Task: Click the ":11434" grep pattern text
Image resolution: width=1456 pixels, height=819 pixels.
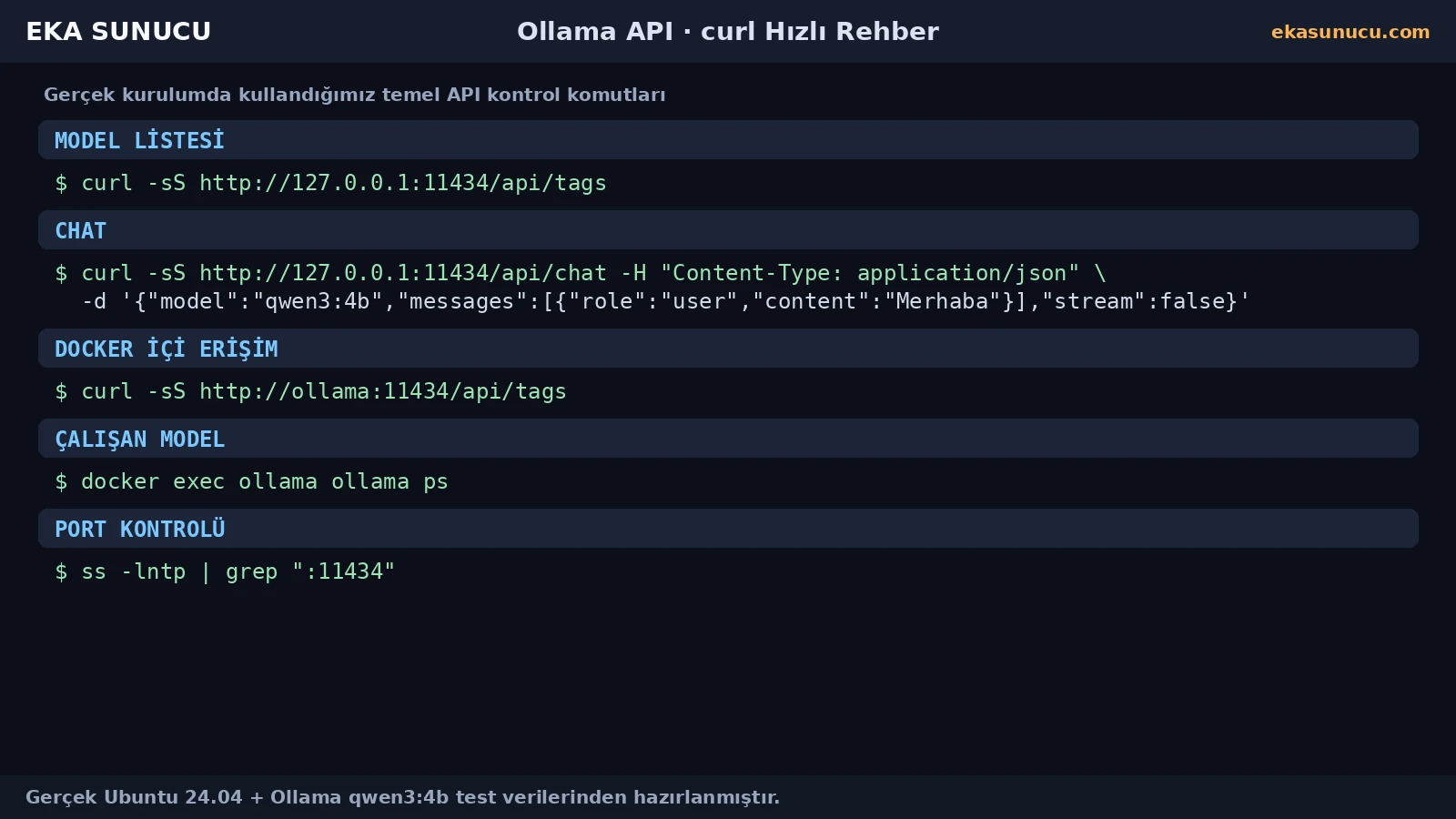Action: pos(343,571)
